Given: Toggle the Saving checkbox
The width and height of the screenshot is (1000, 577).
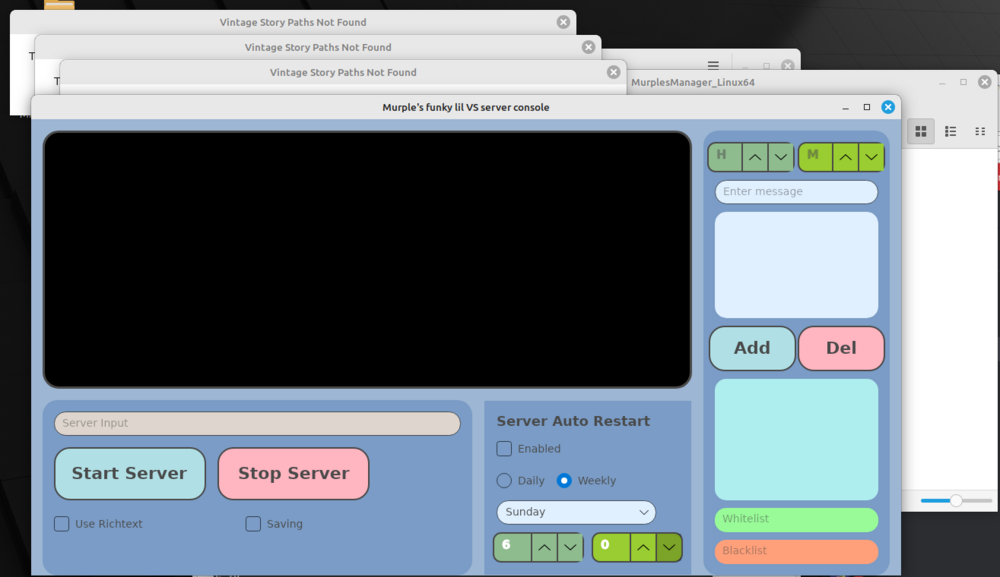Looking at the screenshot, I should (x=253, y=524).
